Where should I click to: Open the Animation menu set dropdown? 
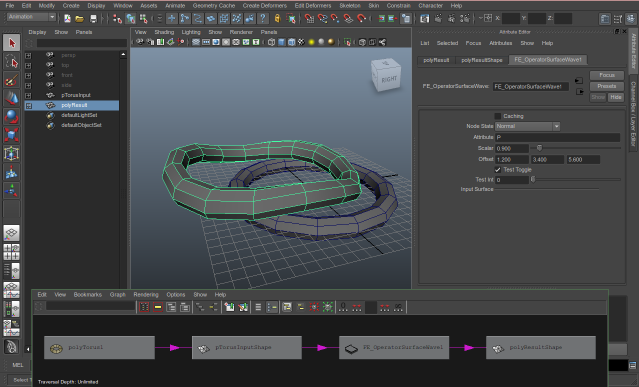click(x=31, y=17)
